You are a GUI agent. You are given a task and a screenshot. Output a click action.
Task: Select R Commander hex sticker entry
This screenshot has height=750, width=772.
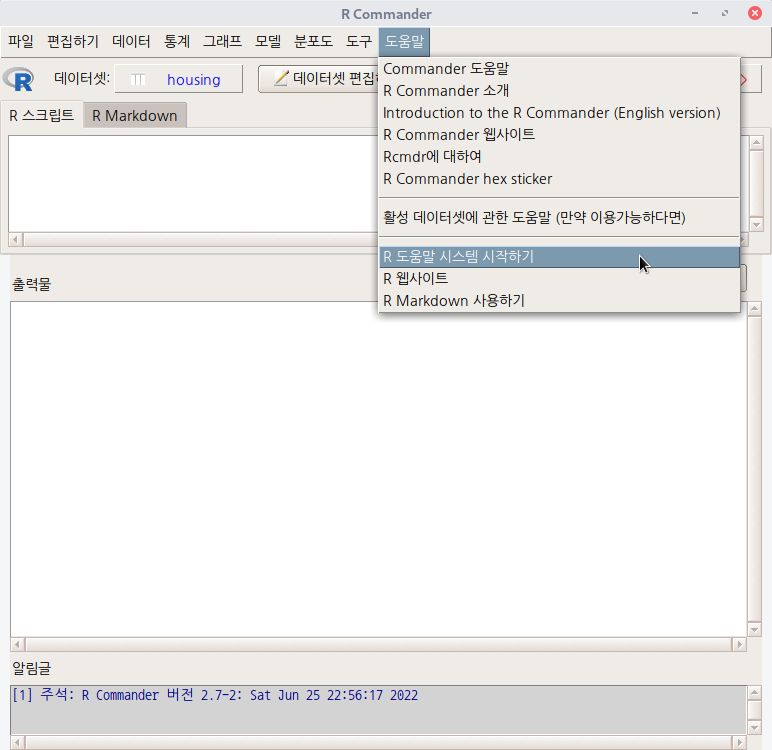tap(559, 179)
